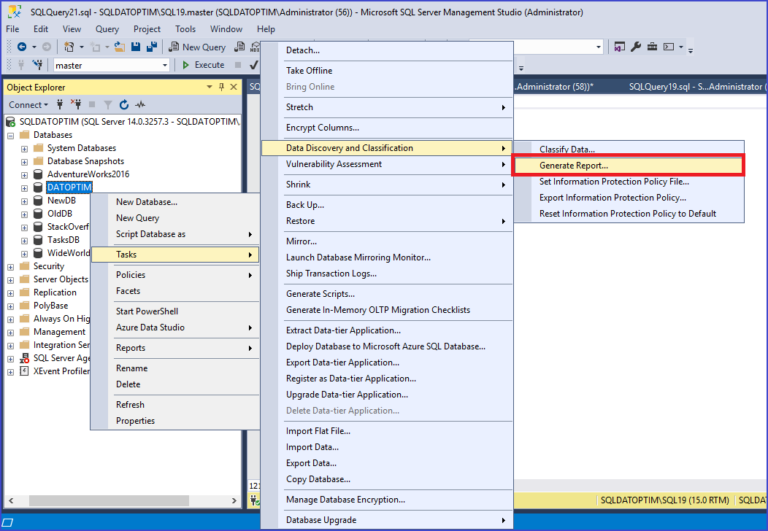
Task: Collapse the Databases folder node
Action: [x=10, y=136]
